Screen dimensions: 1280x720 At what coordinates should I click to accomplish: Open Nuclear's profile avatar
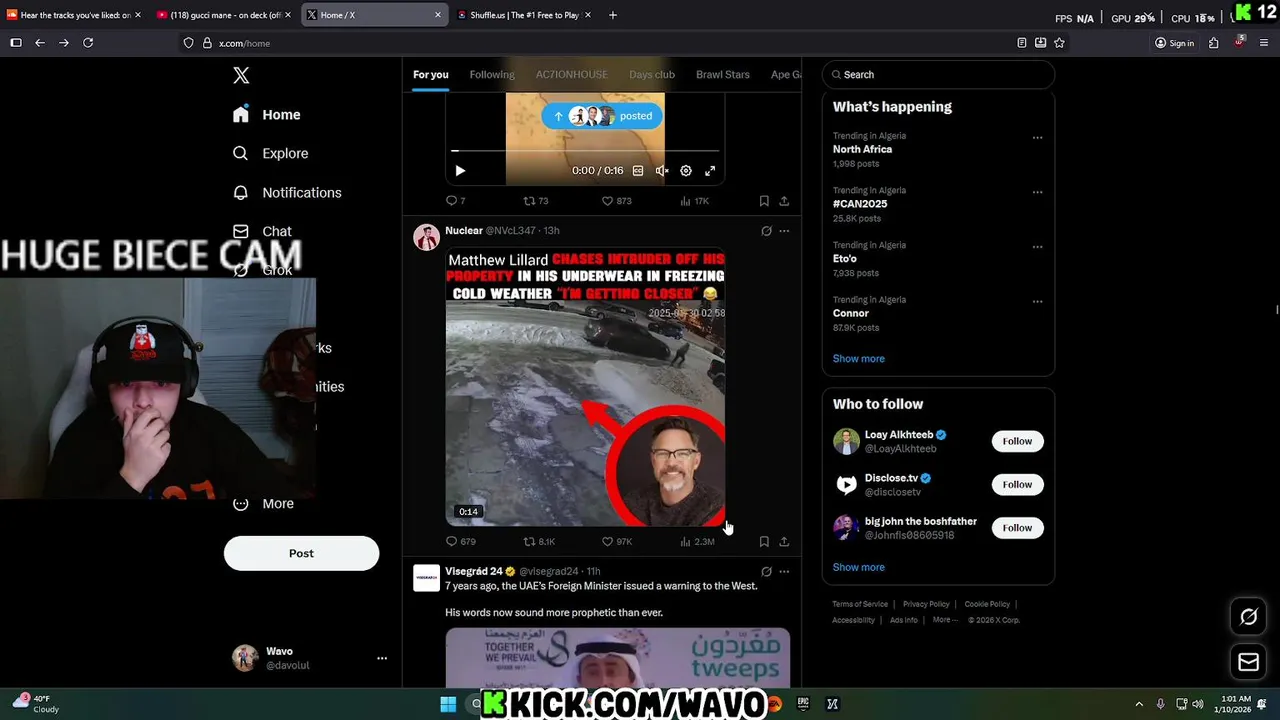click(x=427, y=237)
